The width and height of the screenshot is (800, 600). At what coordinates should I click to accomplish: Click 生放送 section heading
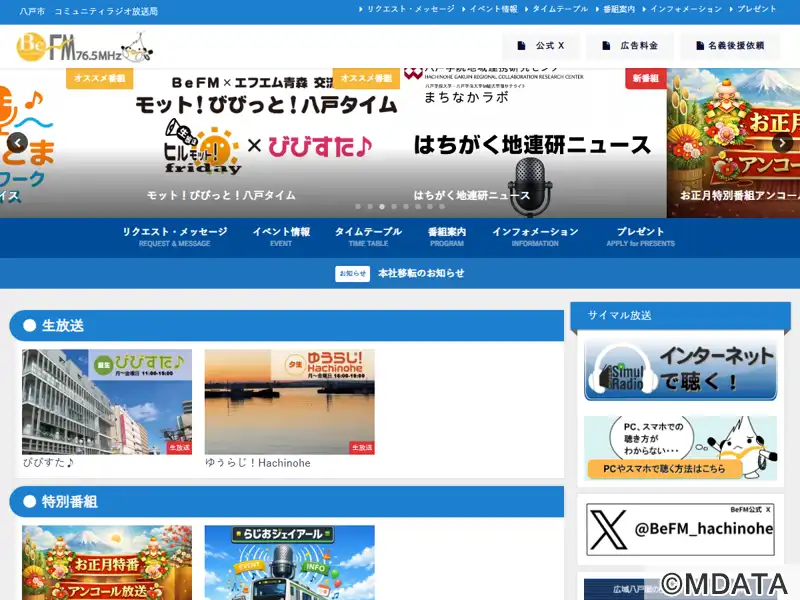click(x=286, y=326)
